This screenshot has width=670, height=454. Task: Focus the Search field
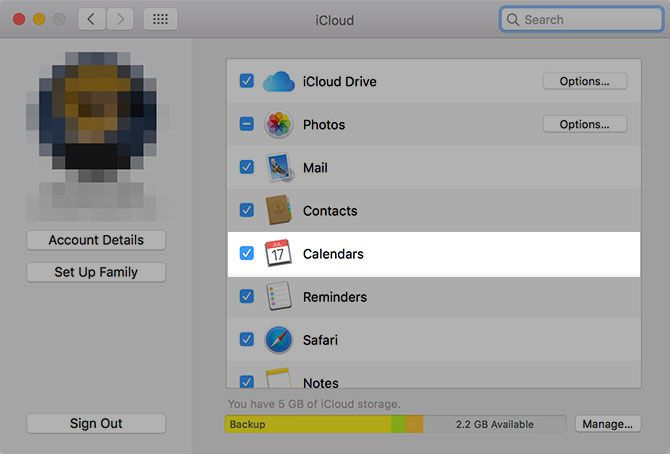(x=581, y=20)
